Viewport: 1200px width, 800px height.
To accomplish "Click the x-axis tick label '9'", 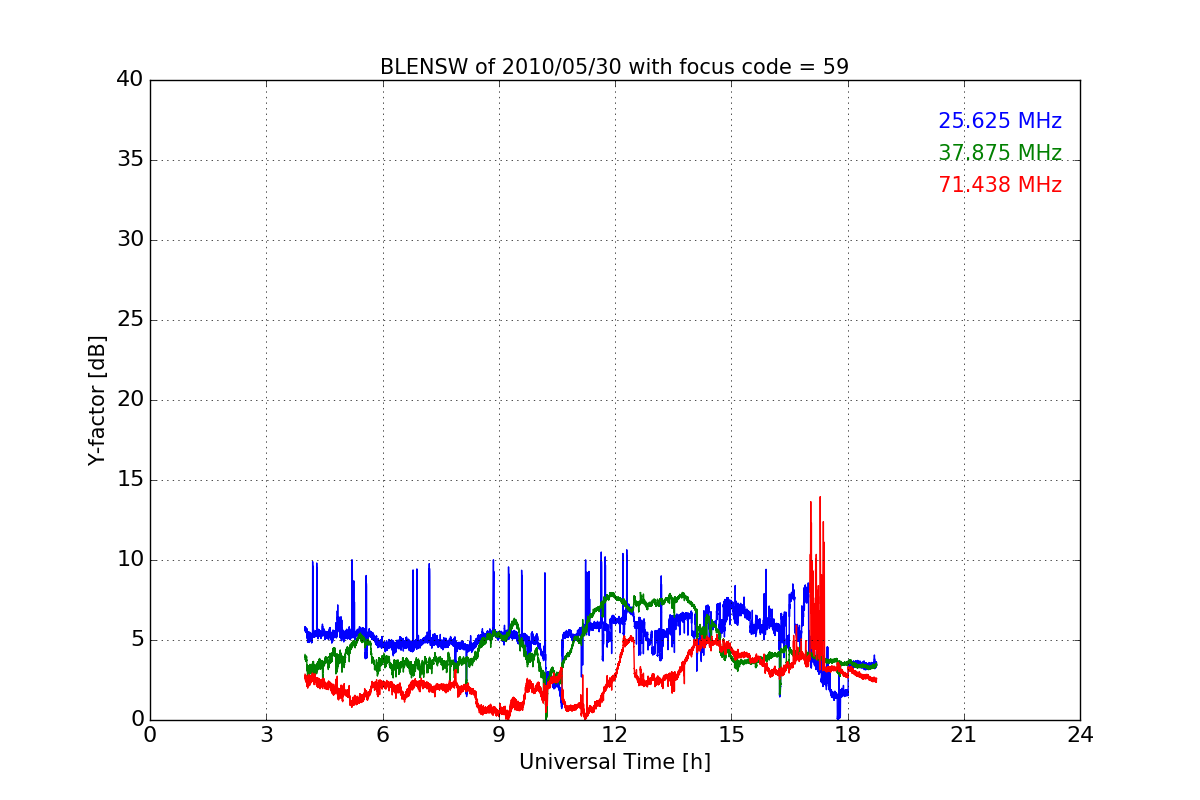I will coord(499,735).
